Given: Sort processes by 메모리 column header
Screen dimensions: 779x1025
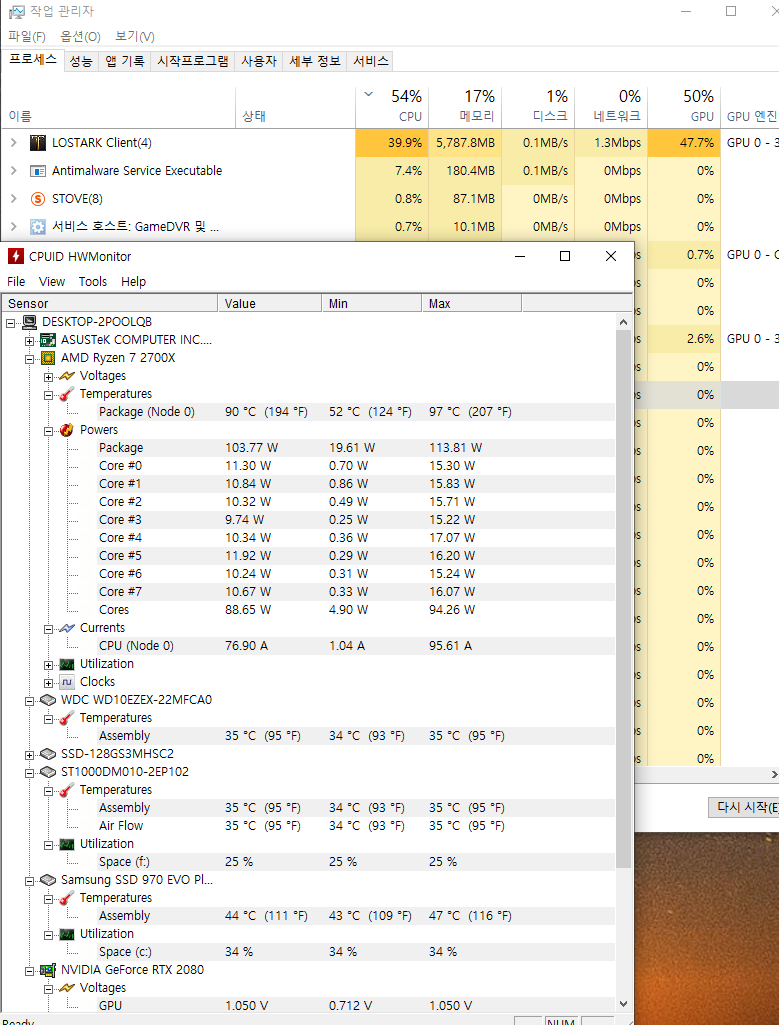Looking at the screenshot, I should click(x=465, y=107).
